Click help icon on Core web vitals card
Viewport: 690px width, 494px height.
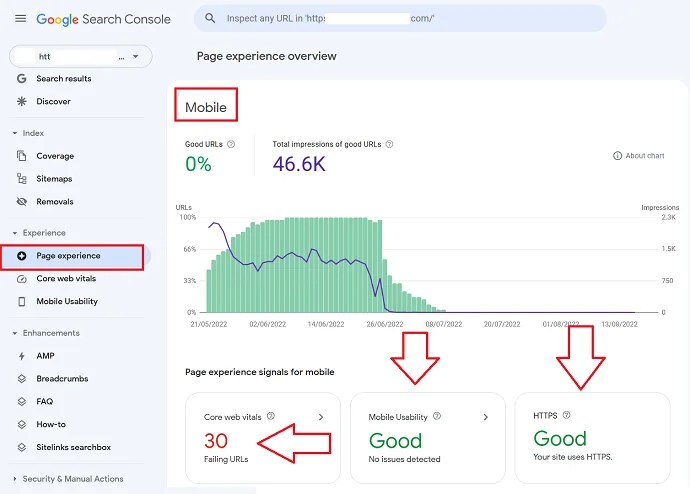tap(271, 416)
